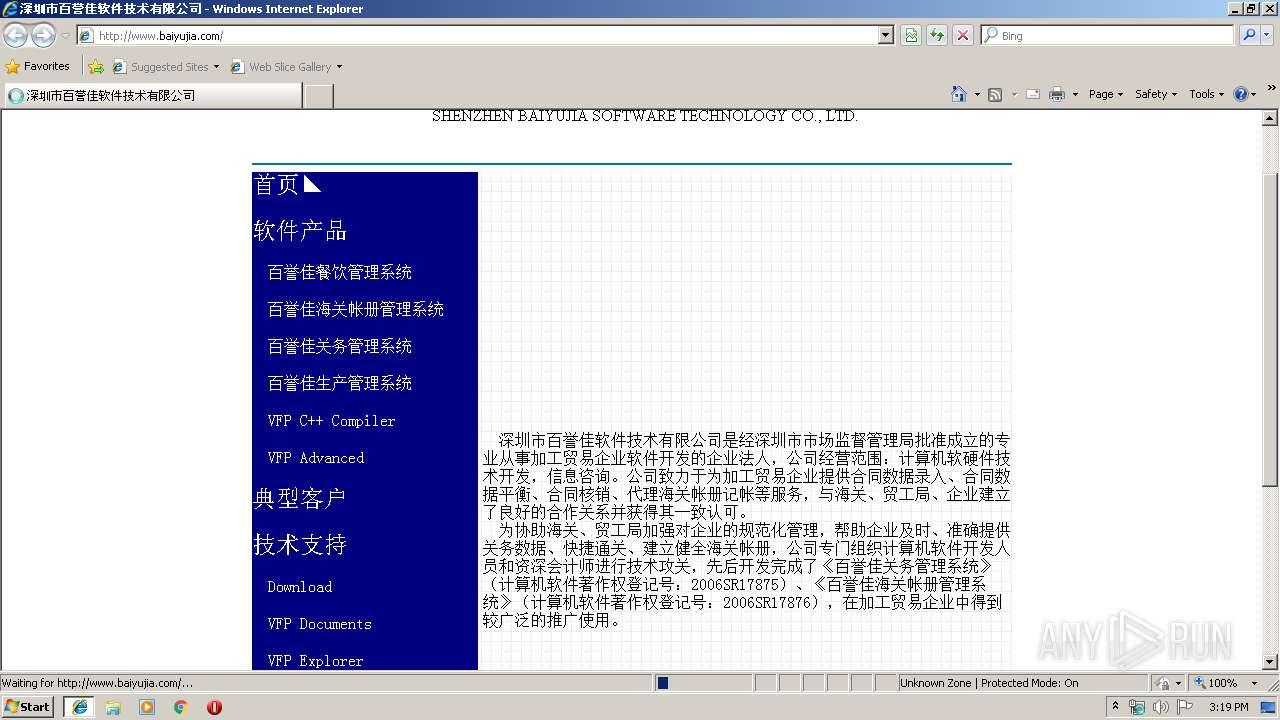Click the Refresh page icon
Screen dimensions: 1280x720
coord(937,35)
